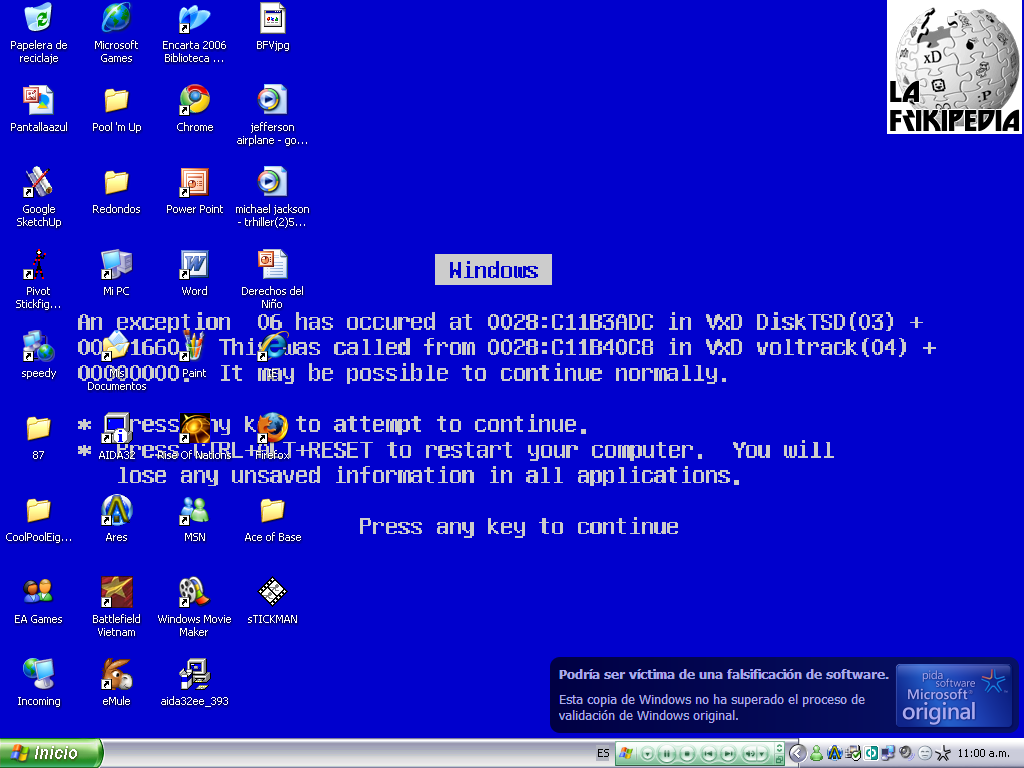Open the media player quick-access dropdown arrow

(647, 753)
